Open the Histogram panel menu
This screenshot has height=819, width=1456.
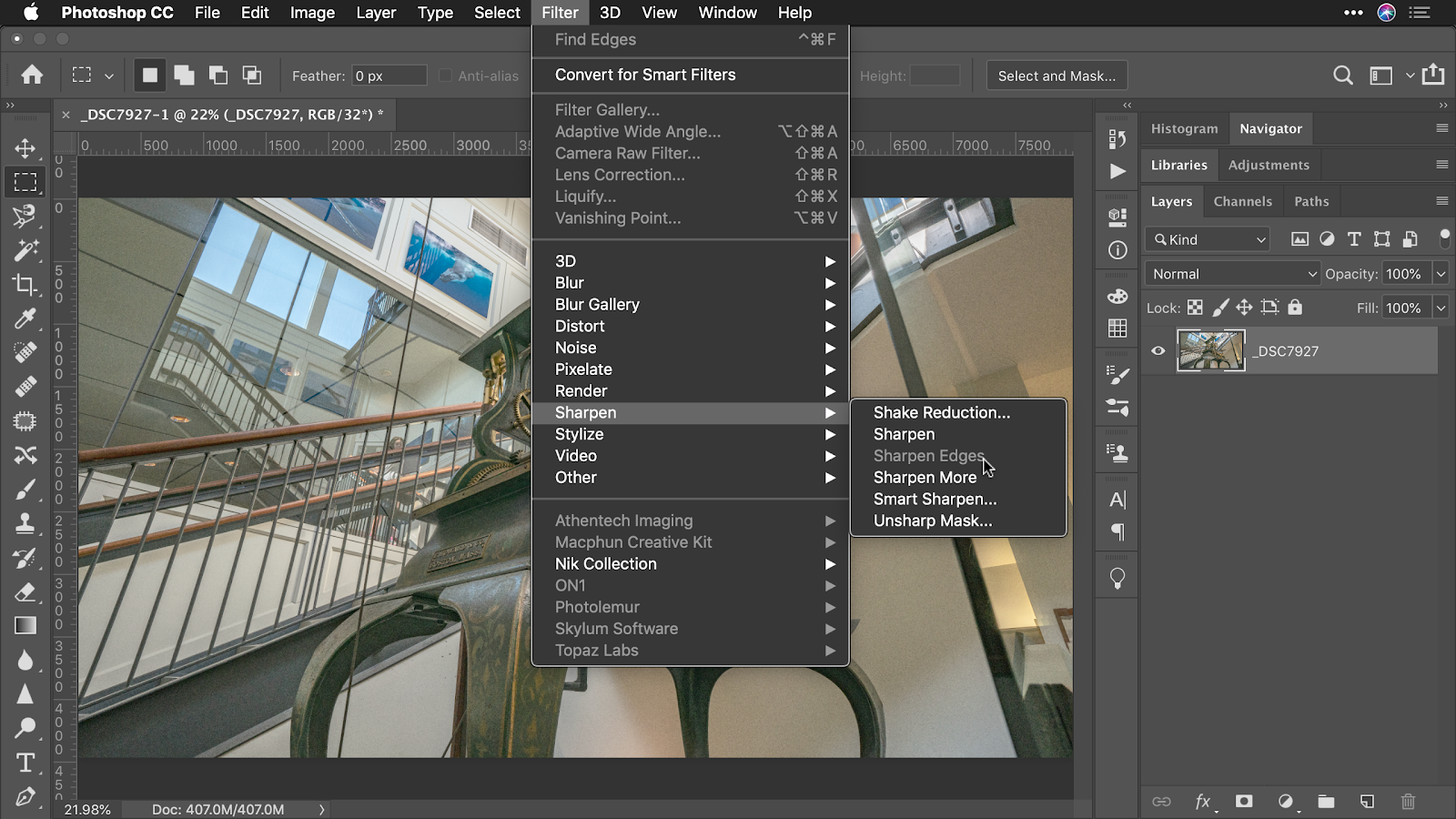point(1442,128)
